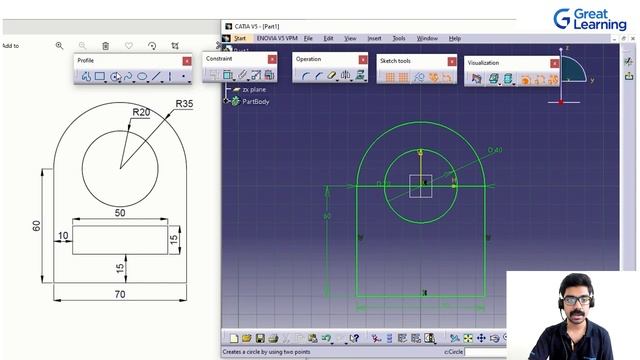The height and width of the screenshot is (360, 640).
Task: Select the Ellipse tool in Profile toolbar
Action: click(x=142, y=76)
